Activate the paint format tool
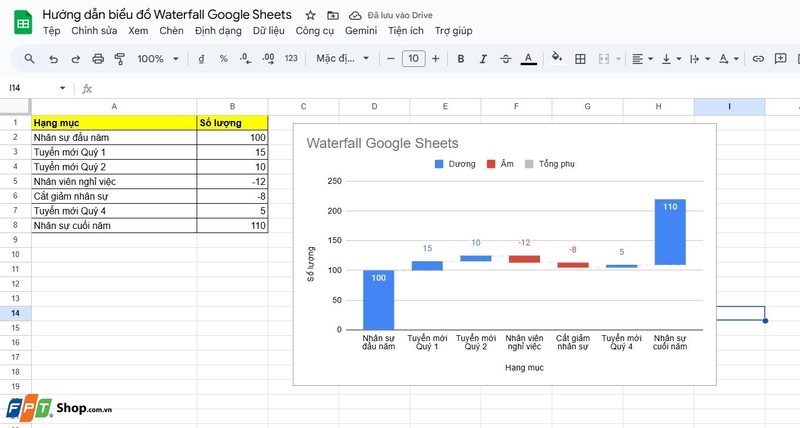 click(x=120, y=59)
